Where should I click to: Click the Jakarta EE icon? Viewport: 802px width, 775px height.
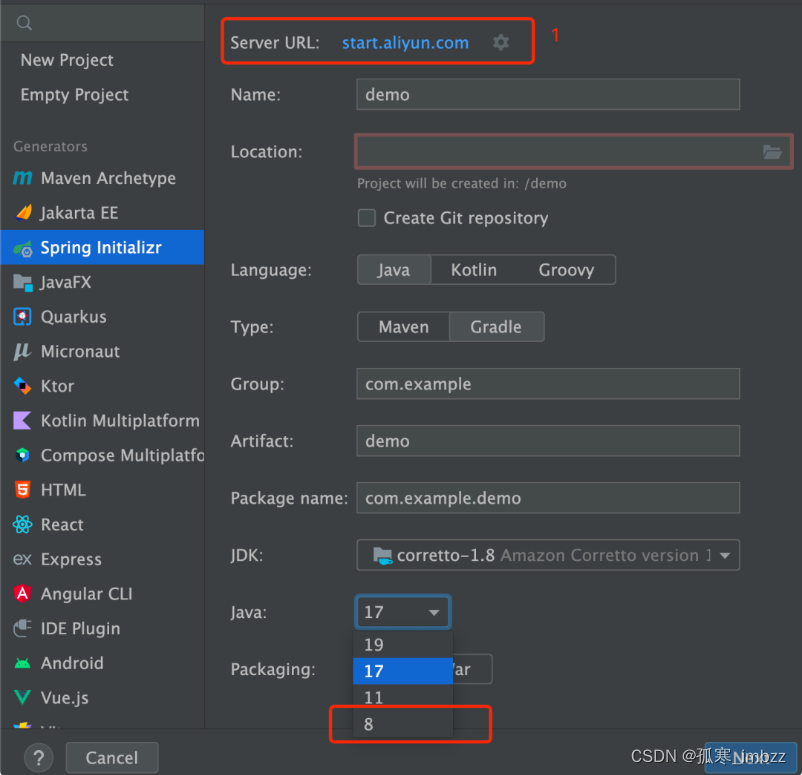(x=23, y=212)
